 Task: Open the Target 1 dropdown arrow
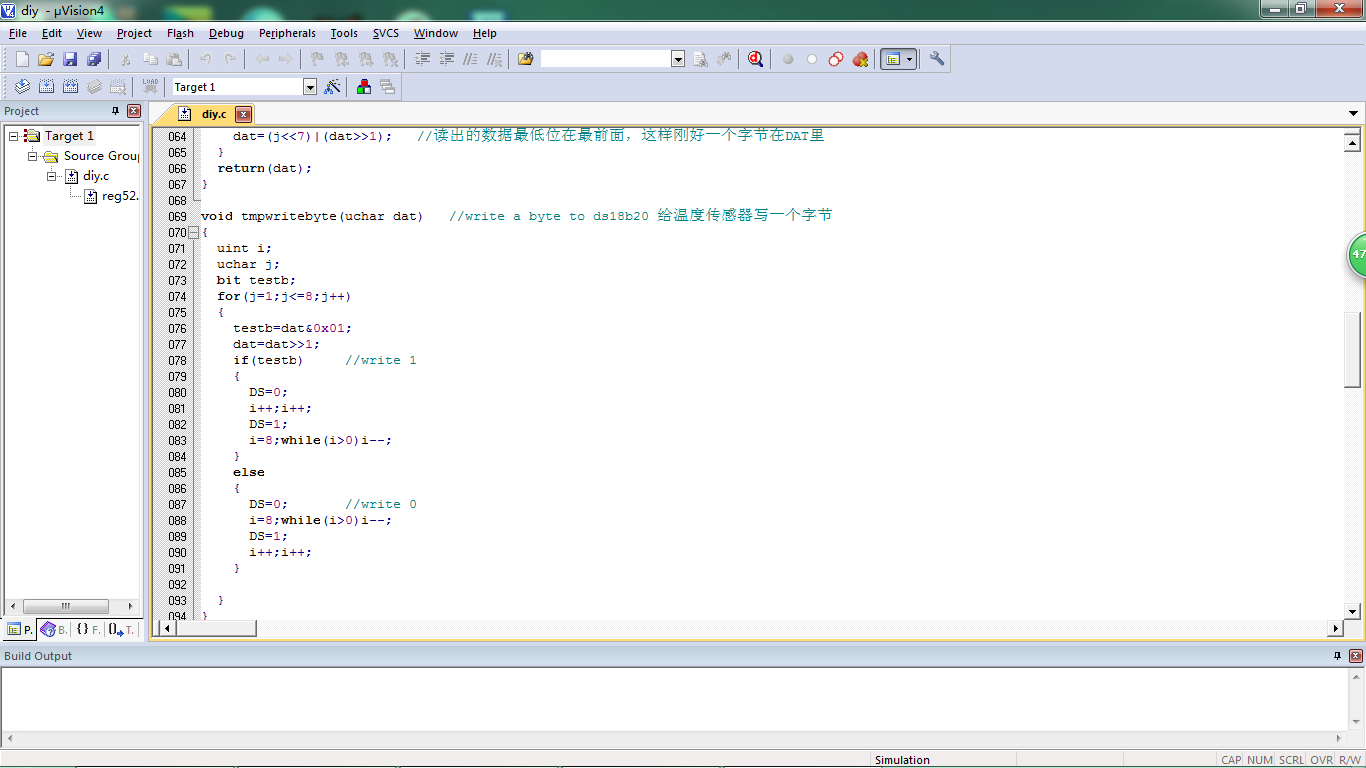310,87
